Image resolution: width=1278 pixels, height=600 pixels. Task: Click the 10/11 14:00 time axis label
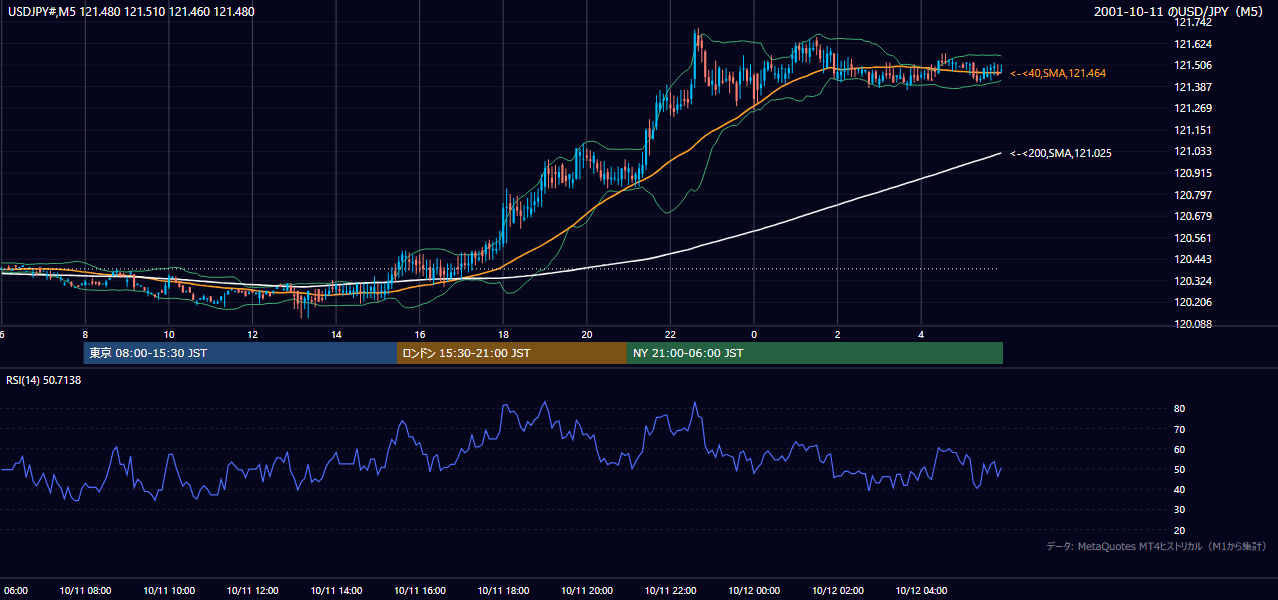(x=336, y=591)
